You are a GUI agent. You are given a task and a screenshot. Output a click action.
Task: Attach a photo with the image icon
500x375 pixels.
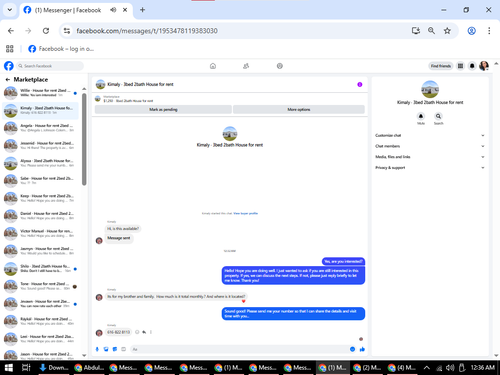tap(106, 349)
